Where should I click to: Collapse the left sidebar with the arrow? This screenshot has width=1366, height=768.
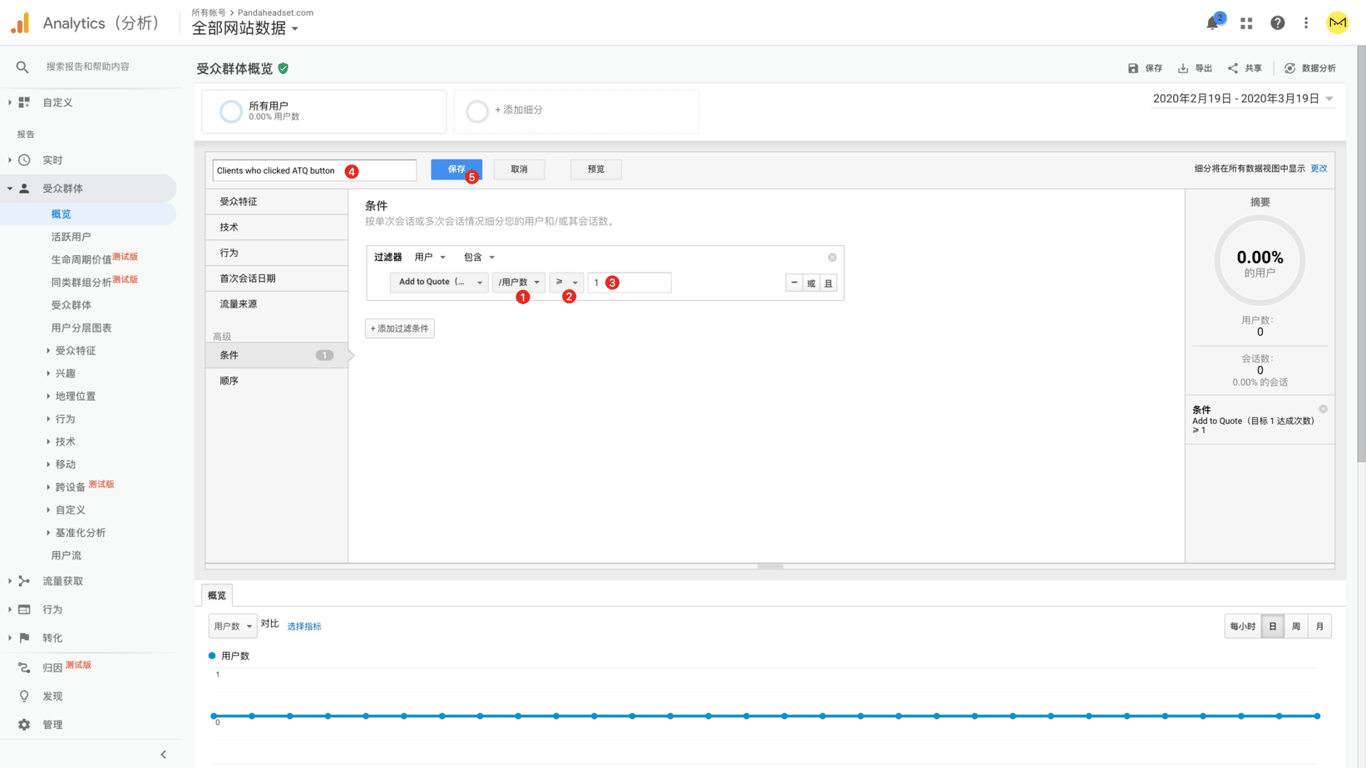click(163, 754)
